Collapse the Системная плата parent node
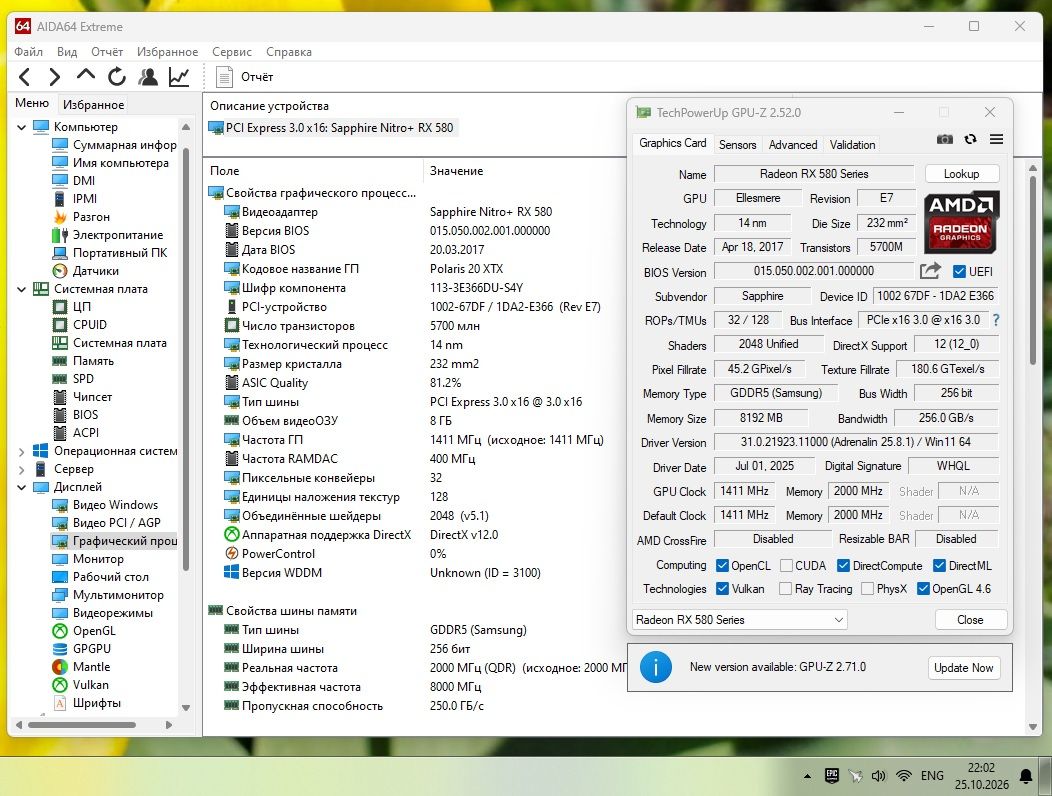The height and width of the screenshot is (796, 1052). (x=21, y=289)
